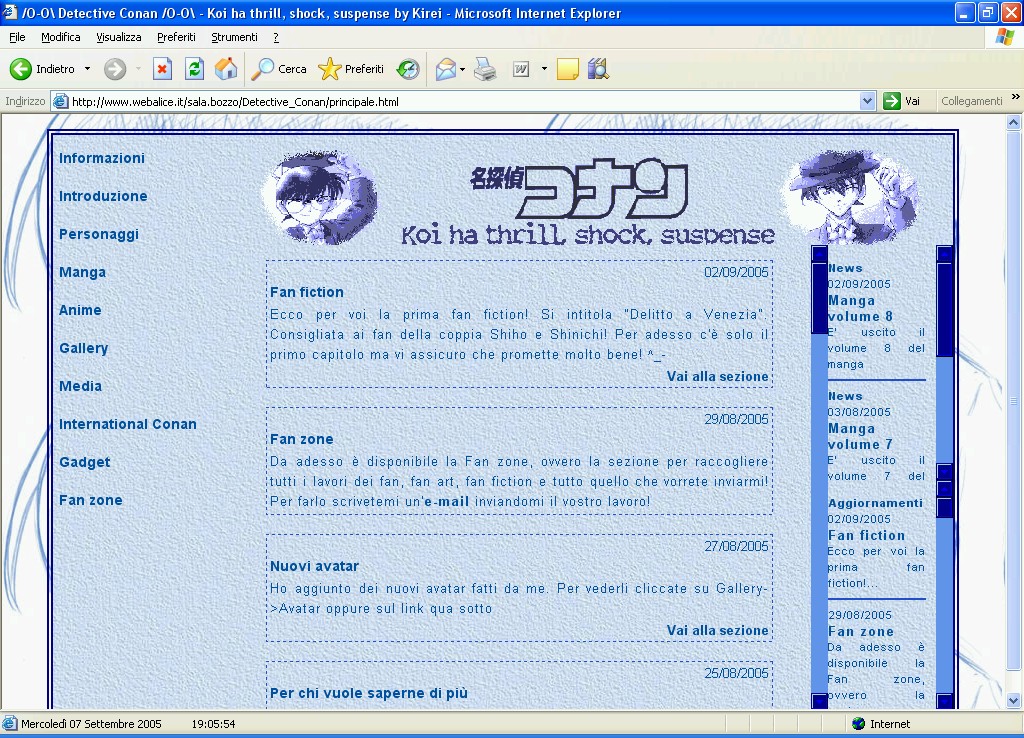Open the Anime sidebar link
1024x738 pixels.
[80, 310]
